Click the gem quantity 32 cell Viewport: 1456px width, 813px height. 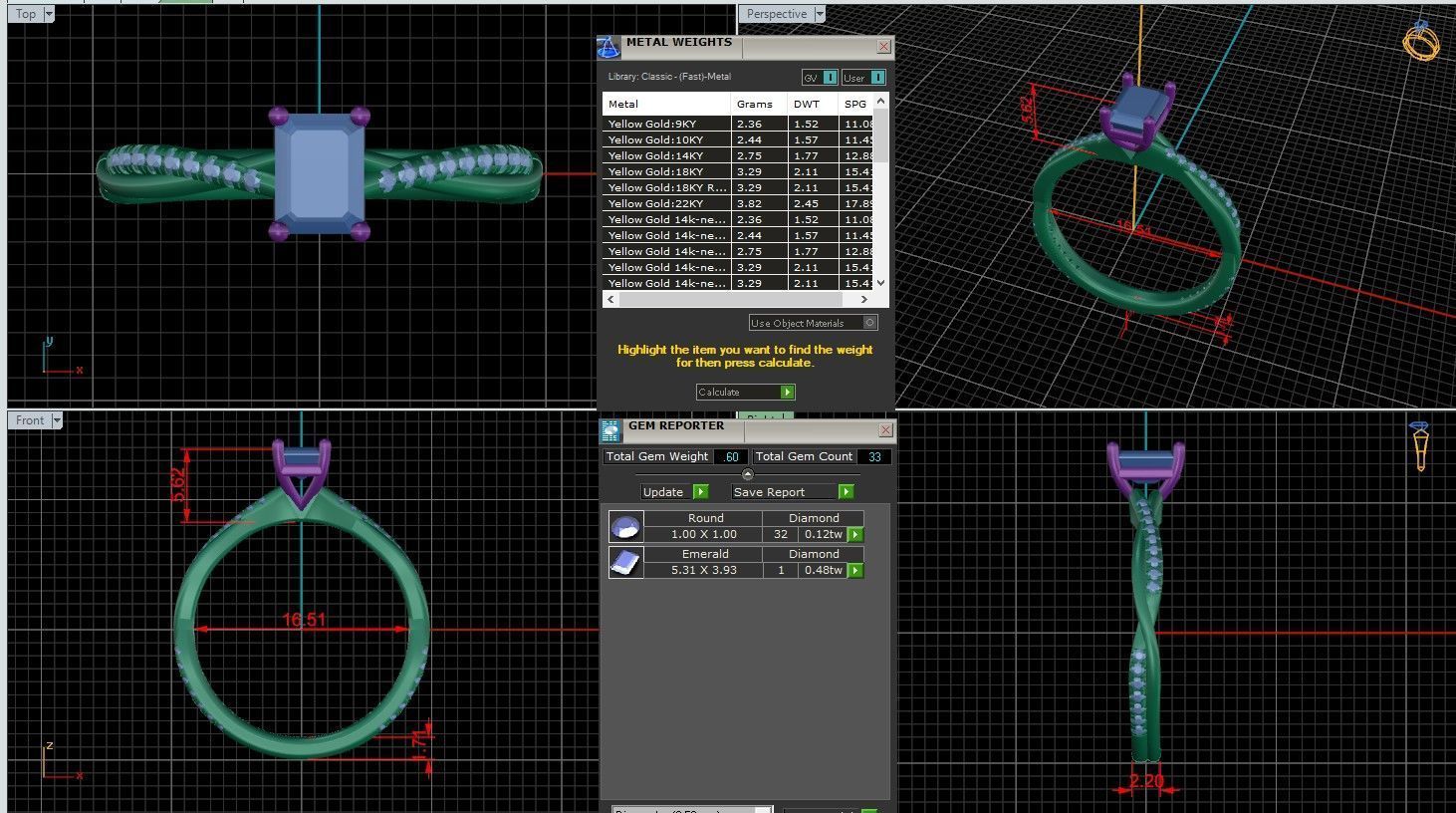(781, 535)
